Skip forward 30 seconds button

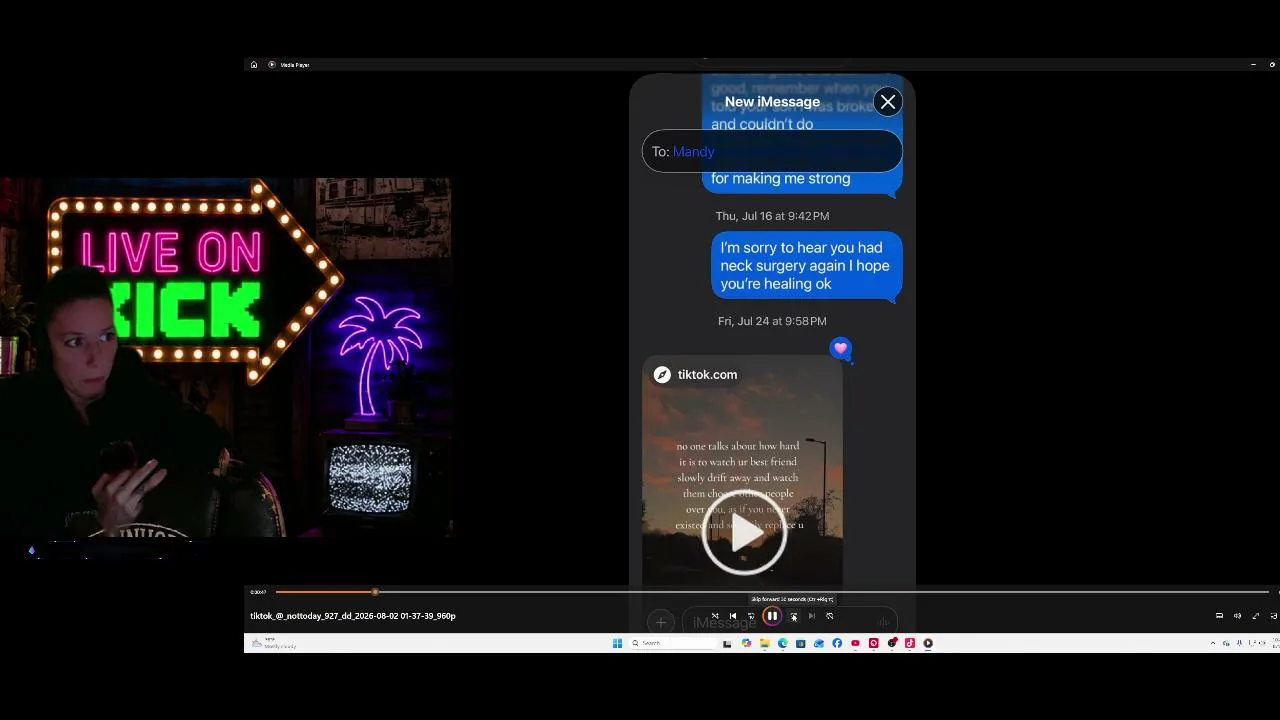coord(794,616)
